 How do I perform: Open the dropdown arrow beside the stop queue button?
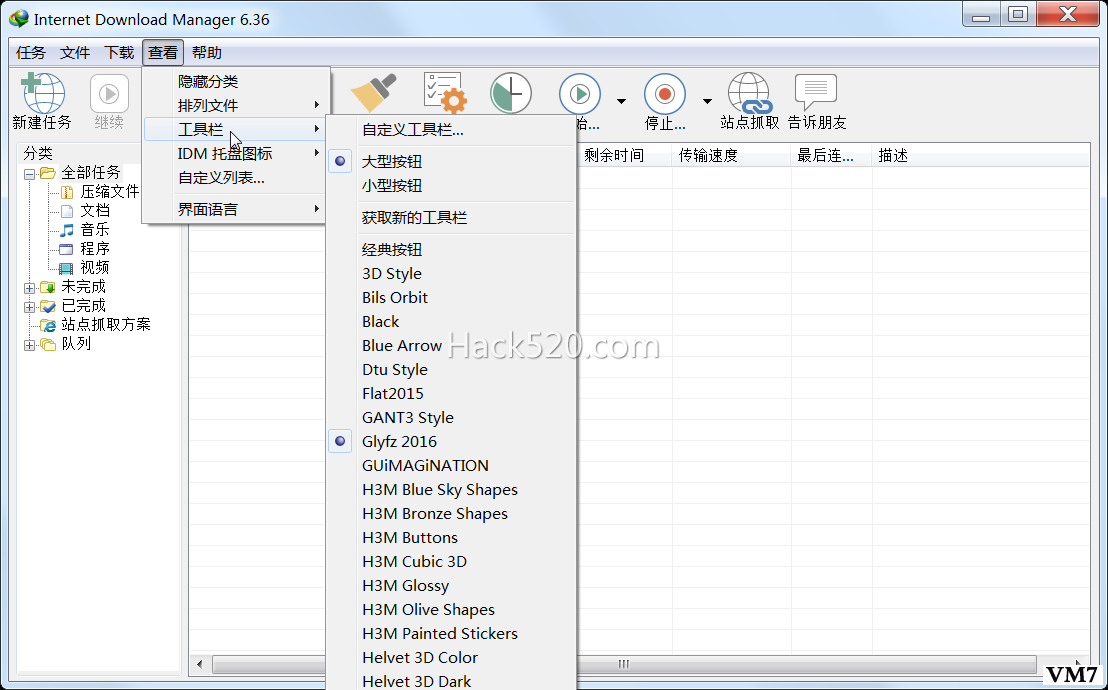tap(707, 101)
